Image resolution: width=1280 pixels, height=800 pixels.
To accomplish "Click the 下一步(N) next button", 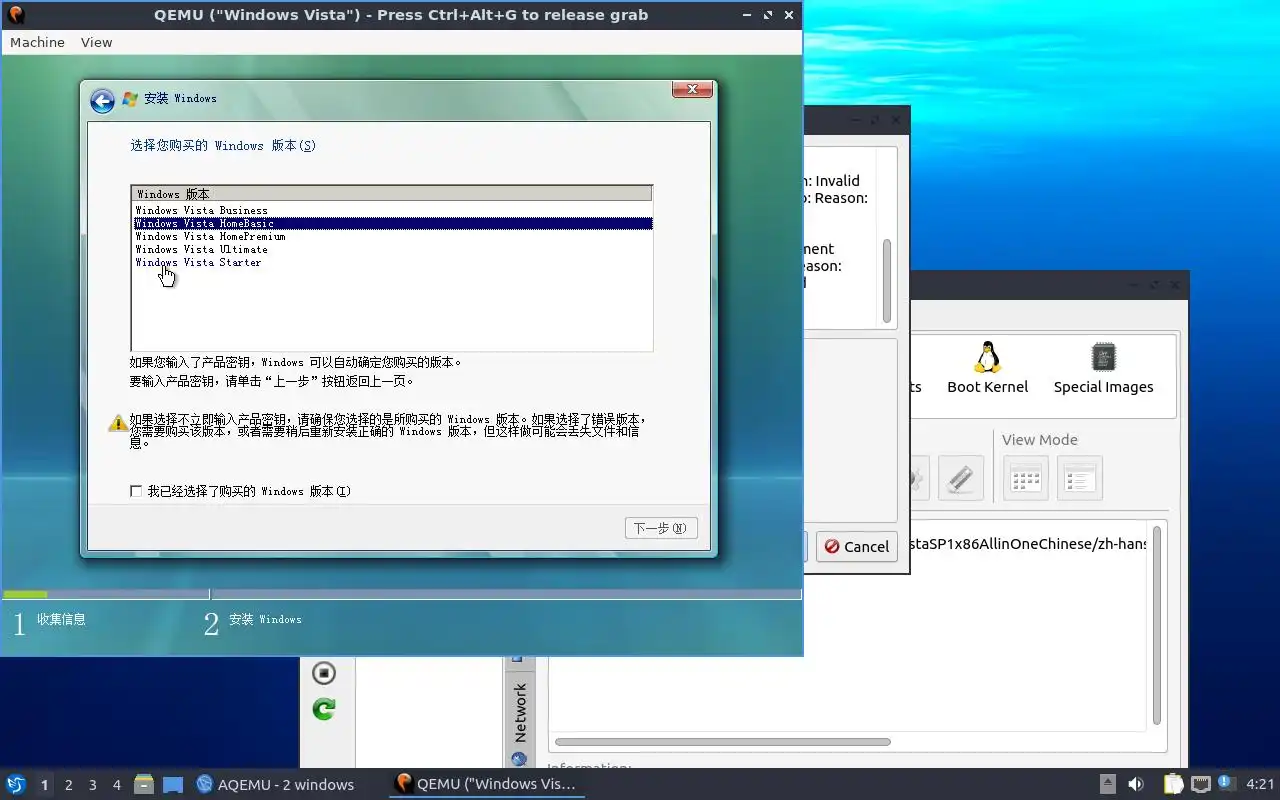I will pos(660,528).
